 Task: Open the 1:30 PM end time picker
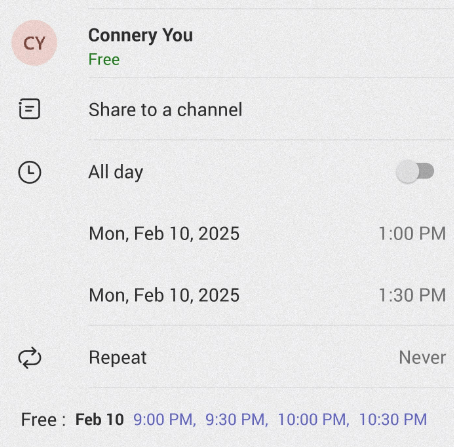click(x=412, y=295)
